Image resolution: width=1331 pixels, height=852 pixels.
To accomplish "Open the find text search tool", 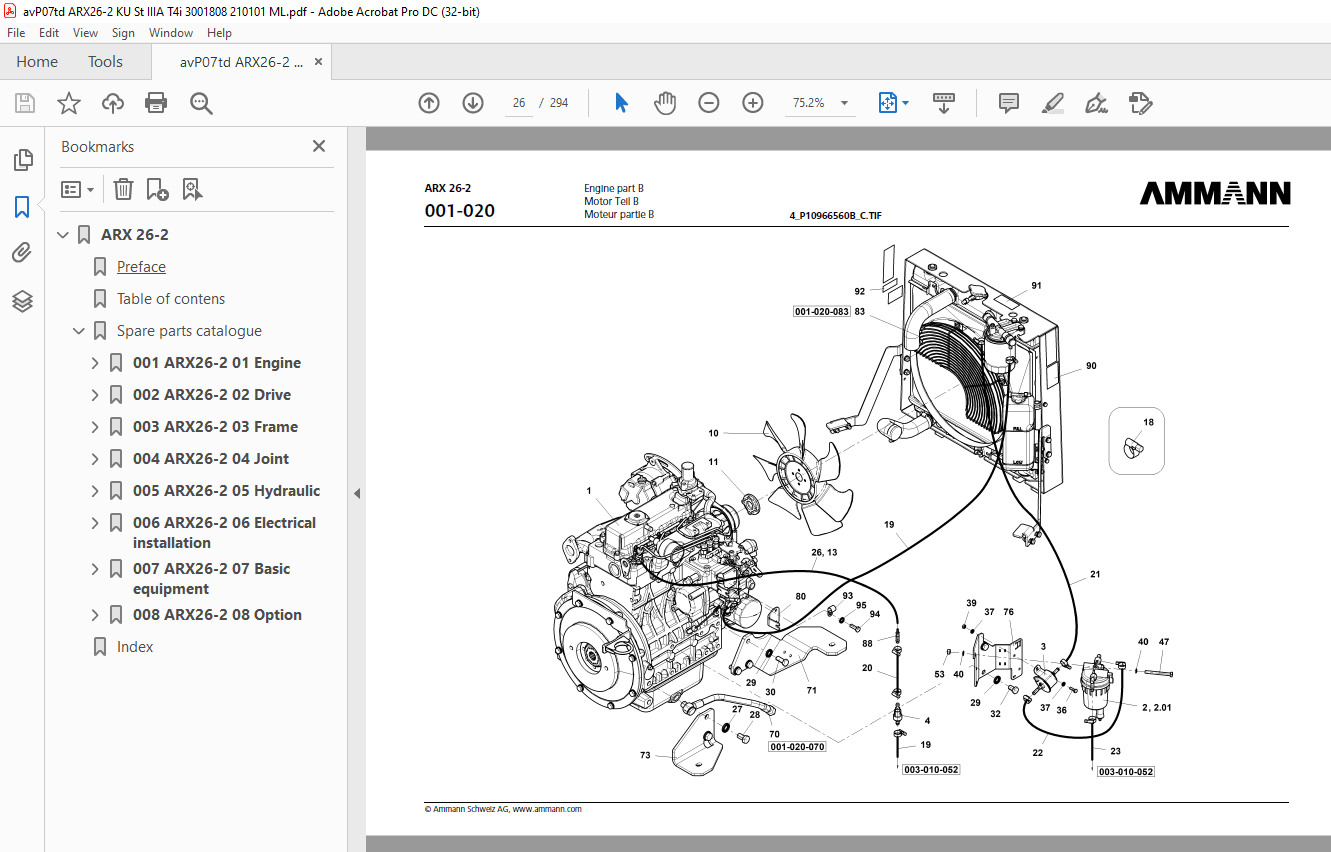I will (x=201, y=103).
